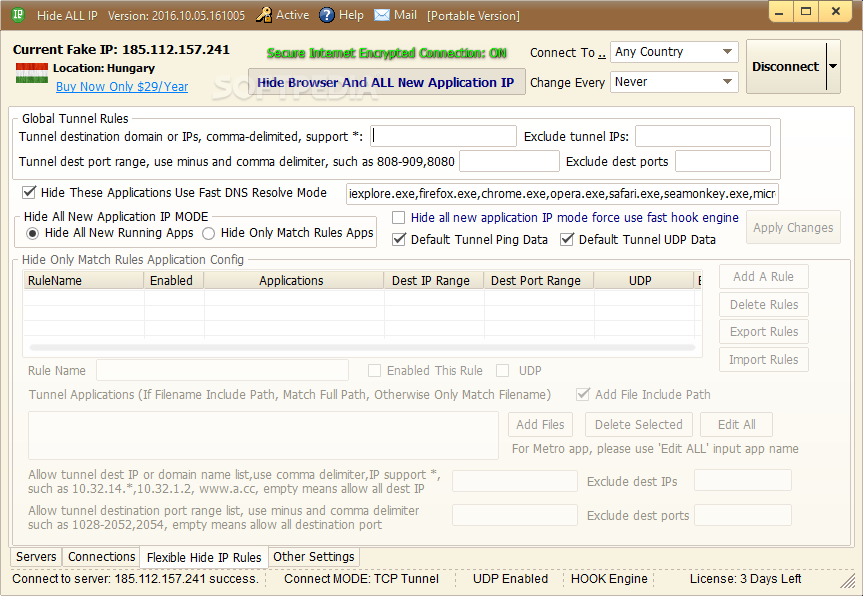
Task: Click the UDP column header
Action: (643, 281)
